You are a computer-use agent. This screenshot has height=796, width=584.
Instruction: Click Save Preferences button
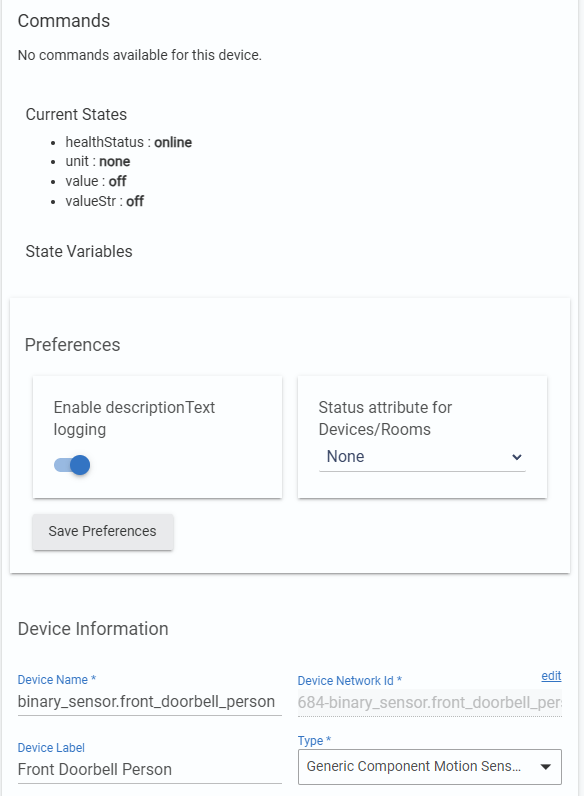(x=103, y=532)
